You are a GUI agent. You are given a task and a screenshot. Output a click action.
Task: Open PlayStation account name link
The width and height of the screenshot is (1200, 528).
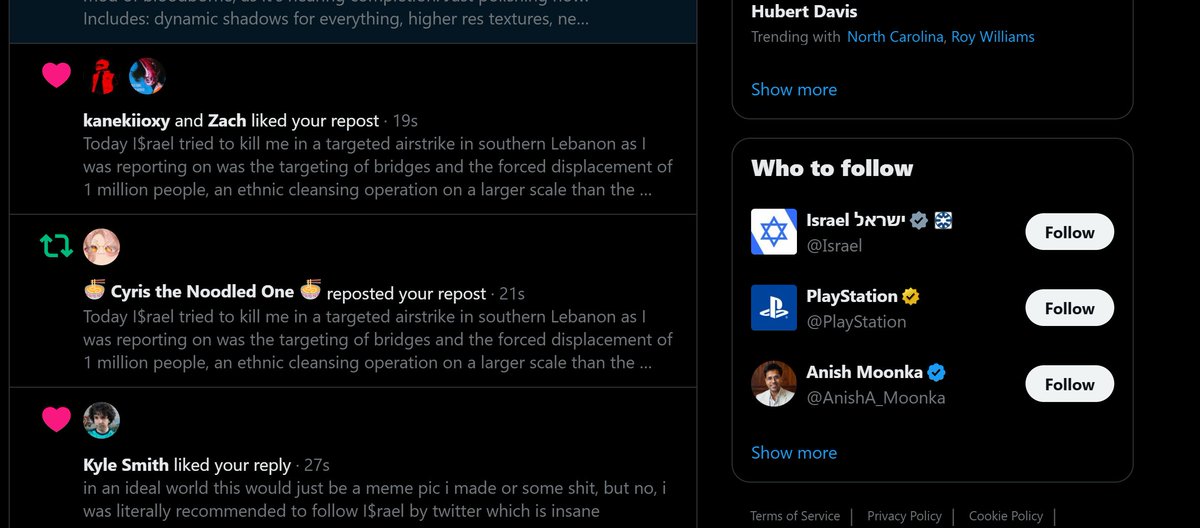click(x=852, y=296)
